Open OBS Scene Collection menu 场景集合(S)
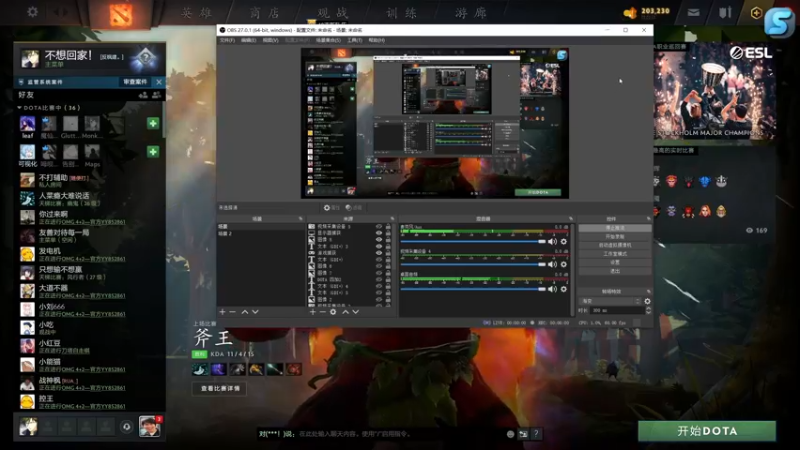This screenshot has width=800, height=450. (328, 40)
